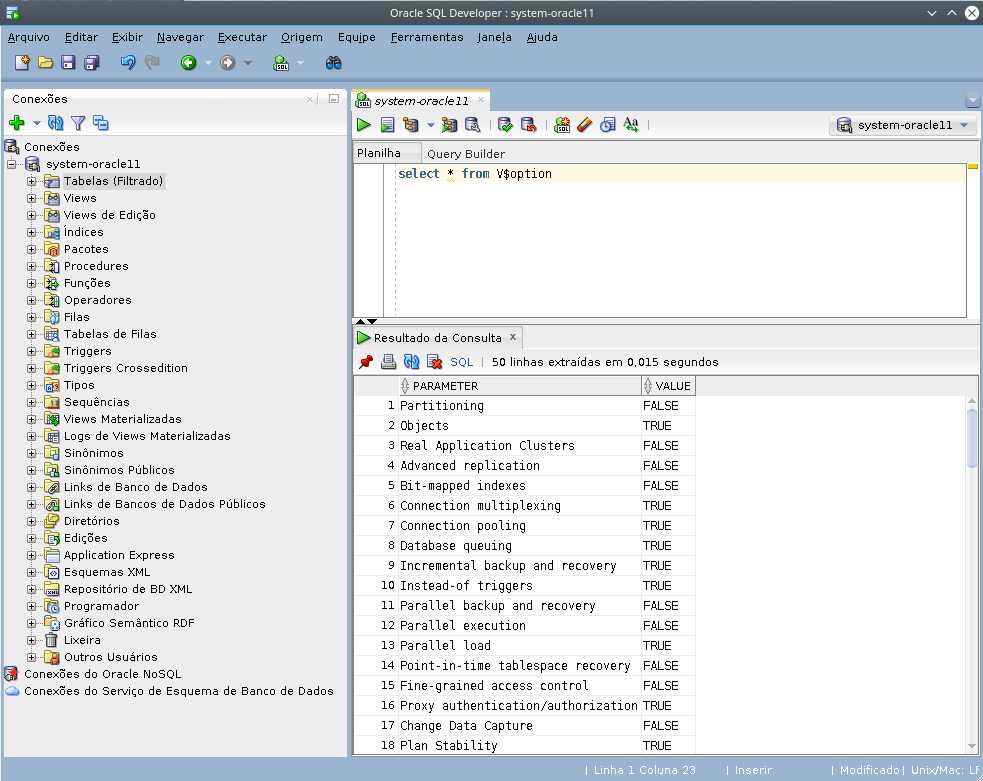Image resolution: width=983 pixels, height=781 pixels.
Task: Click the Open file folder icon
Action: click(45, 62)
